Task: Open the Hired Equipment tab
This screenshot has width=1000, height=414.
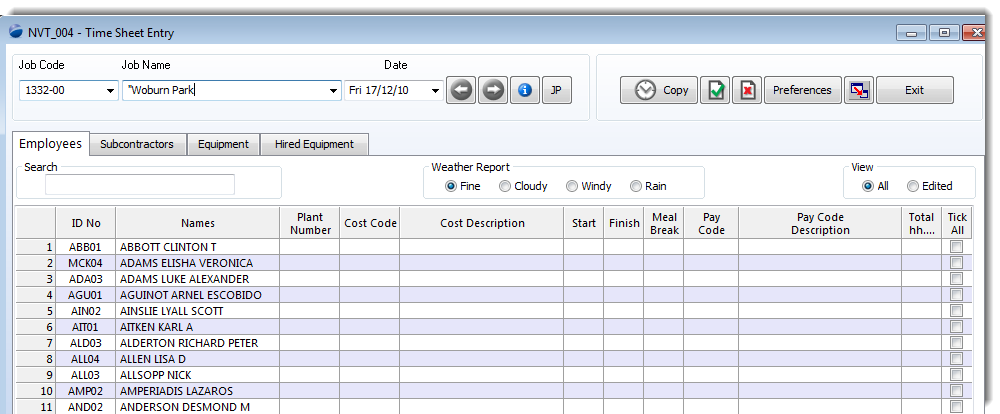Action: coord(314,144)
